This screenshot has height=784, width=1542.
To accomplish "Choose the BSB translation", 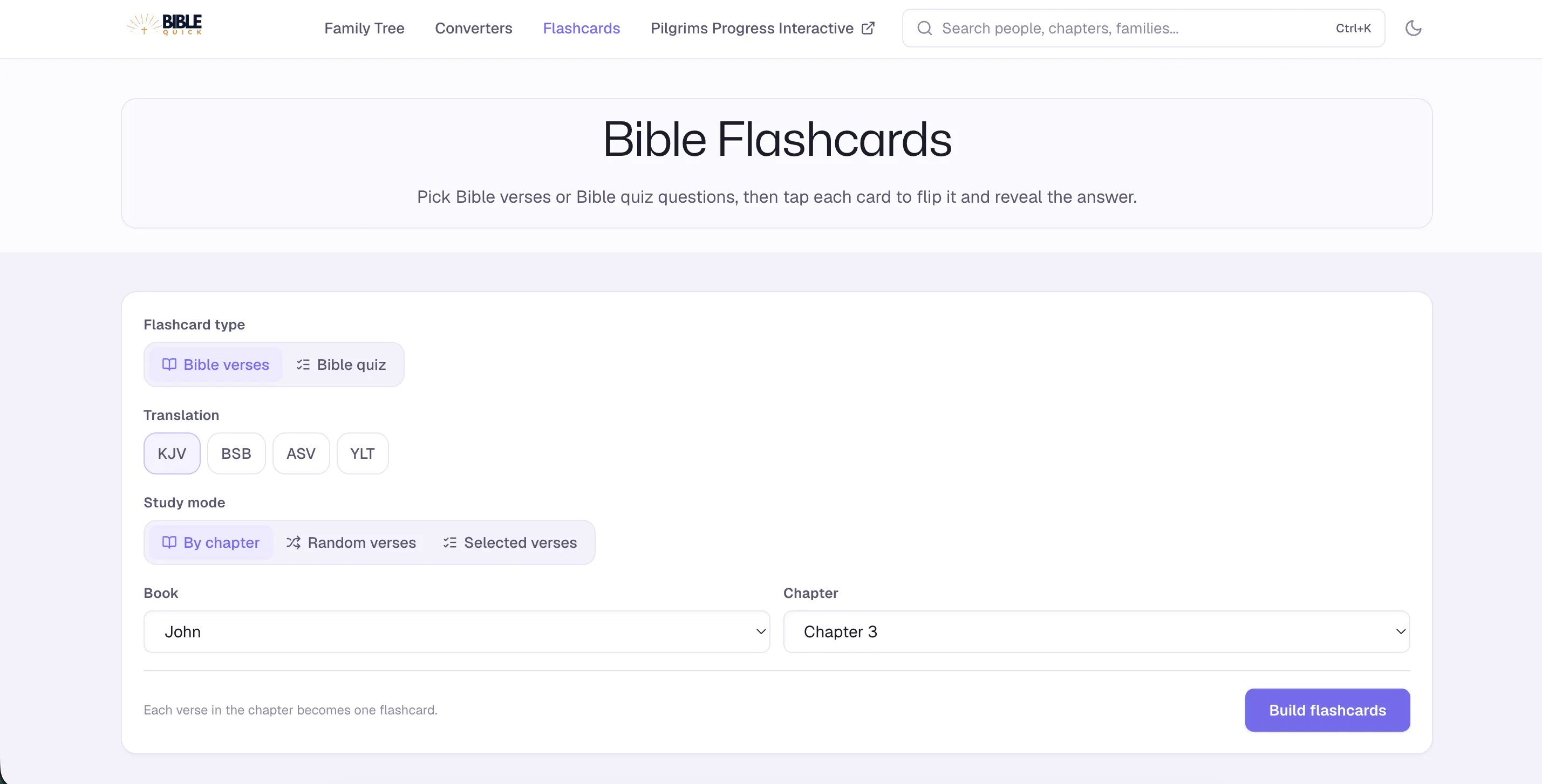I will tap(236, 453).
